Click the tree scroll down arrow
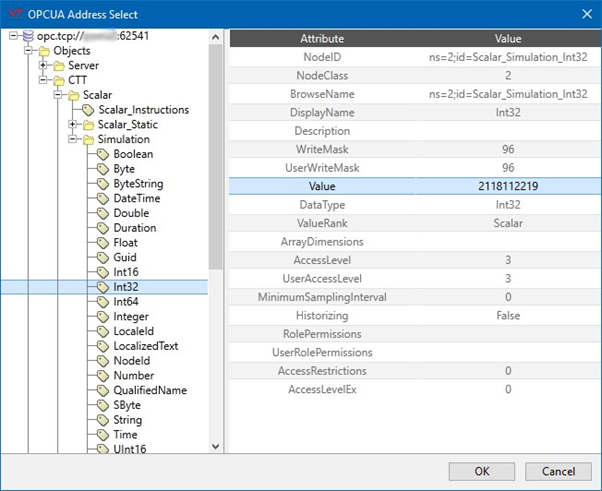The height and width of the screenshot is (491, 602). coord(215,446)
